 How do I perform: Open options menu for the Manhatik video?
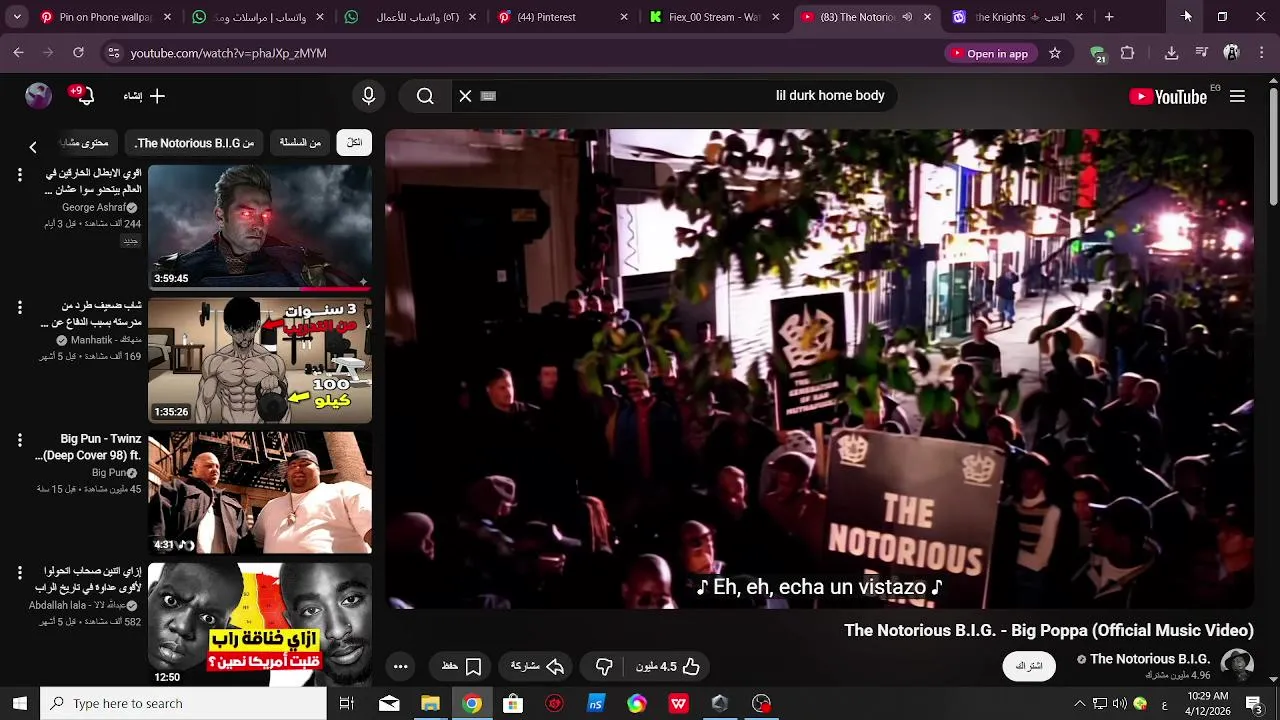19,307
